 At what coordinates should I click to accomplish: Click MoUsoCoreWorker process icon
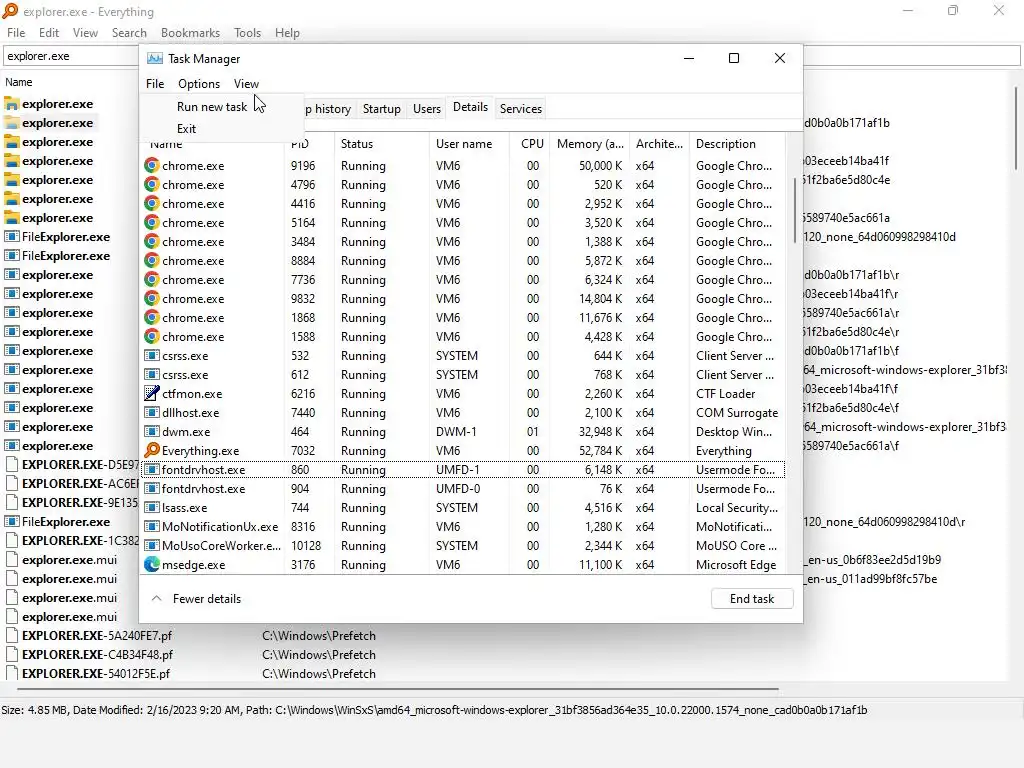point(152,545)
